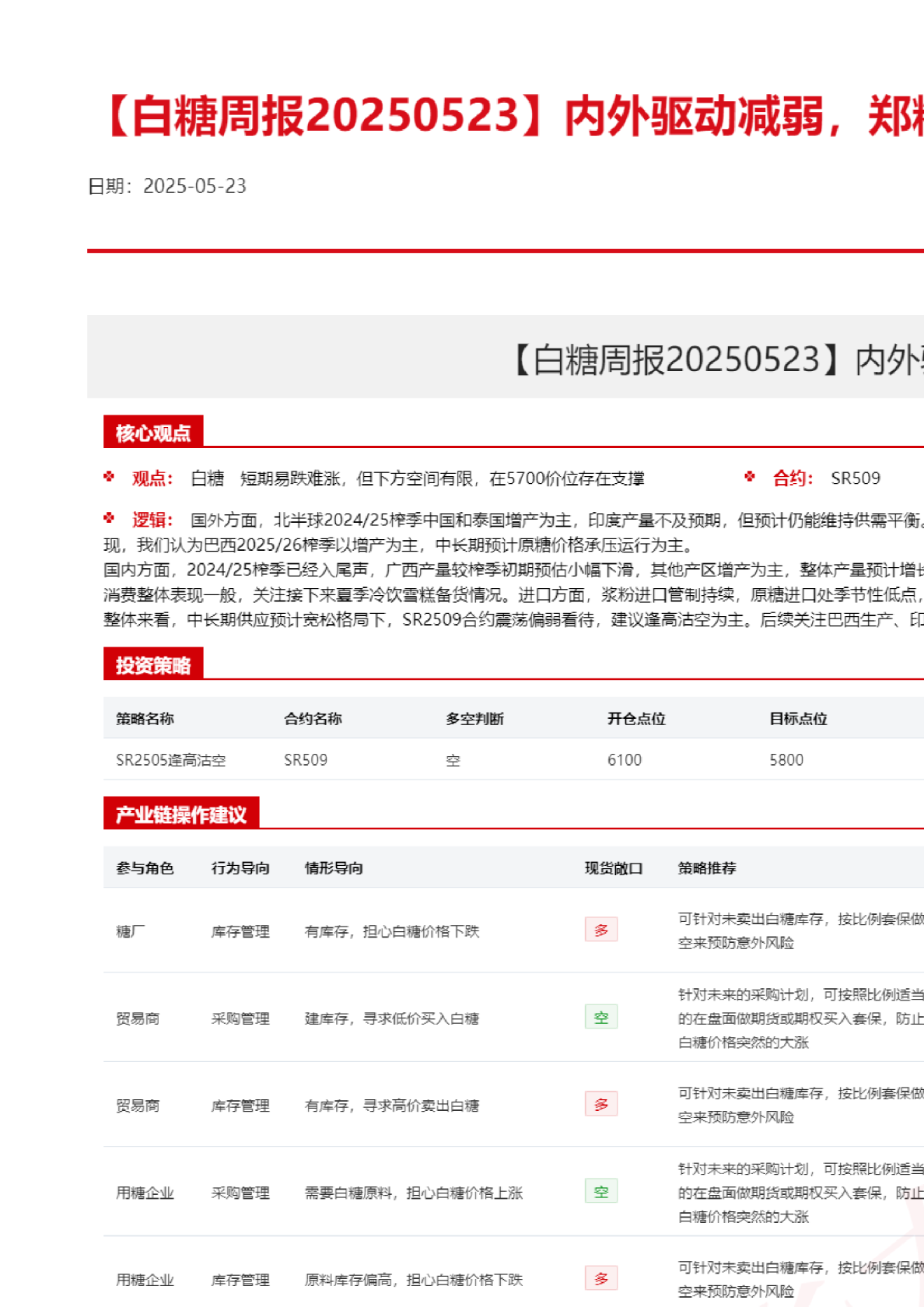Click the 多 badge in 用糖企业 库存管理 row
This screenshot has width=924, height=1307.
(601, 1278)
